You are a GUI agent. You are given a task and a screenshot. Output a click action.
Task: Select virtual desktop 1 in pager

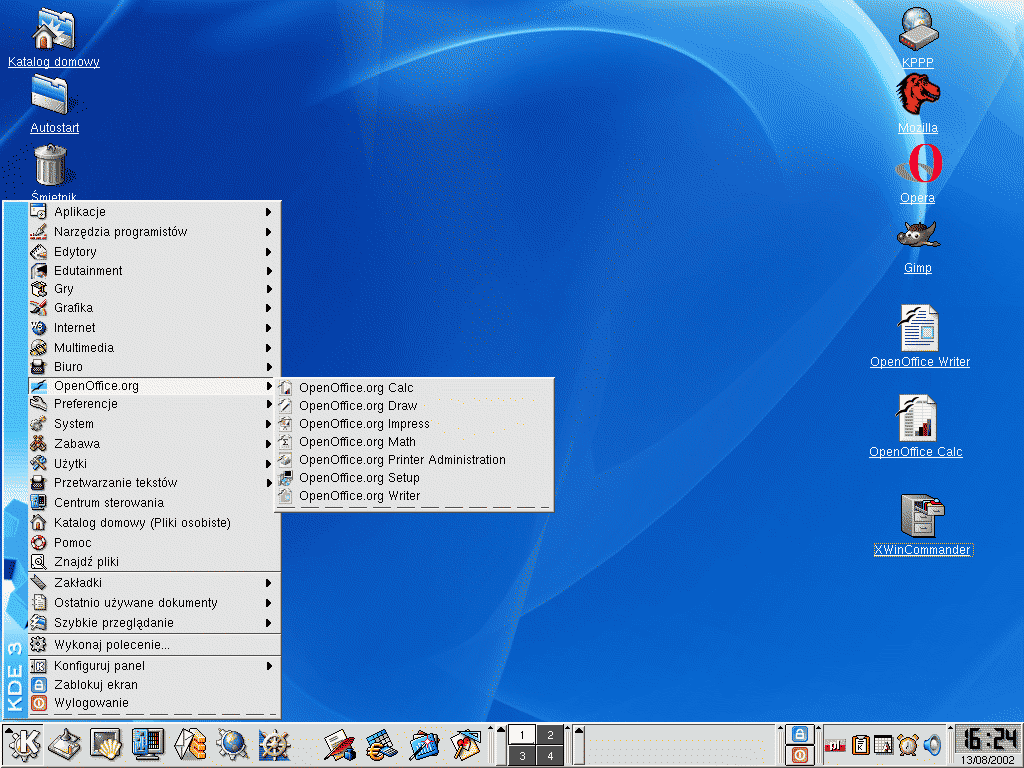522,735
